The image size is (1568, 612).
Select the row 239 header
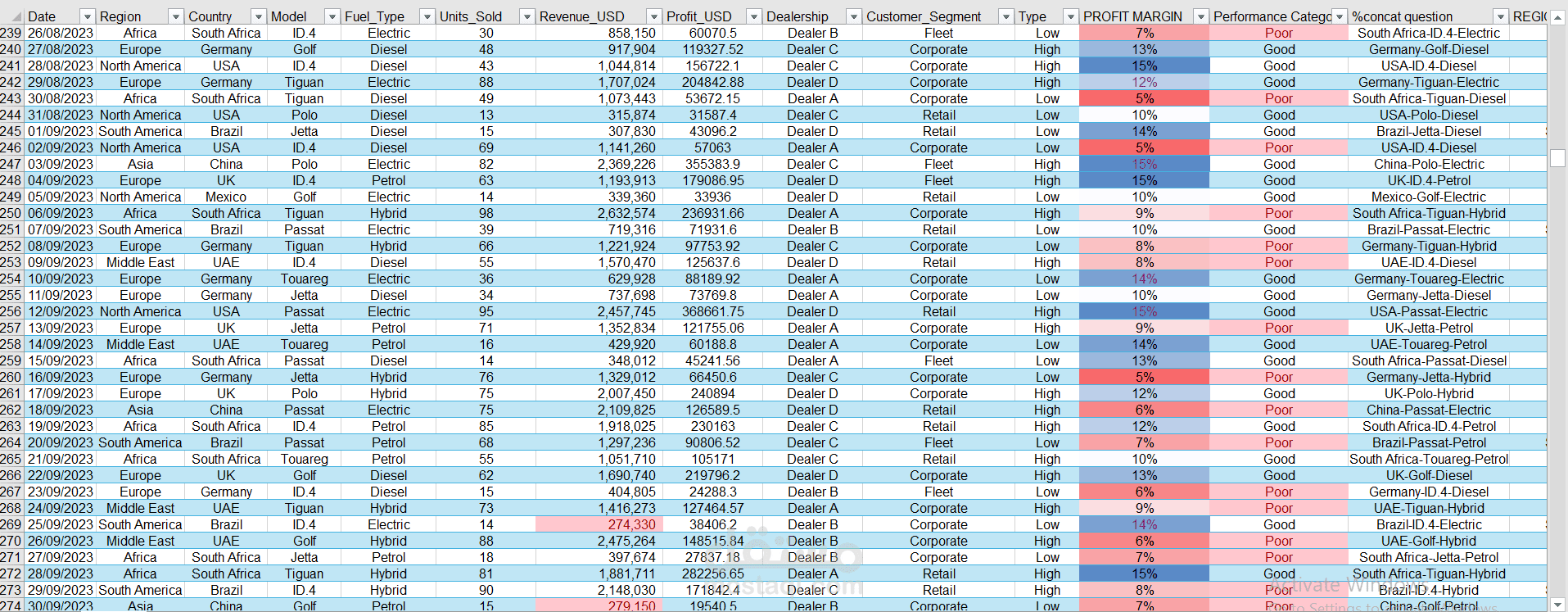pos(11,33)
